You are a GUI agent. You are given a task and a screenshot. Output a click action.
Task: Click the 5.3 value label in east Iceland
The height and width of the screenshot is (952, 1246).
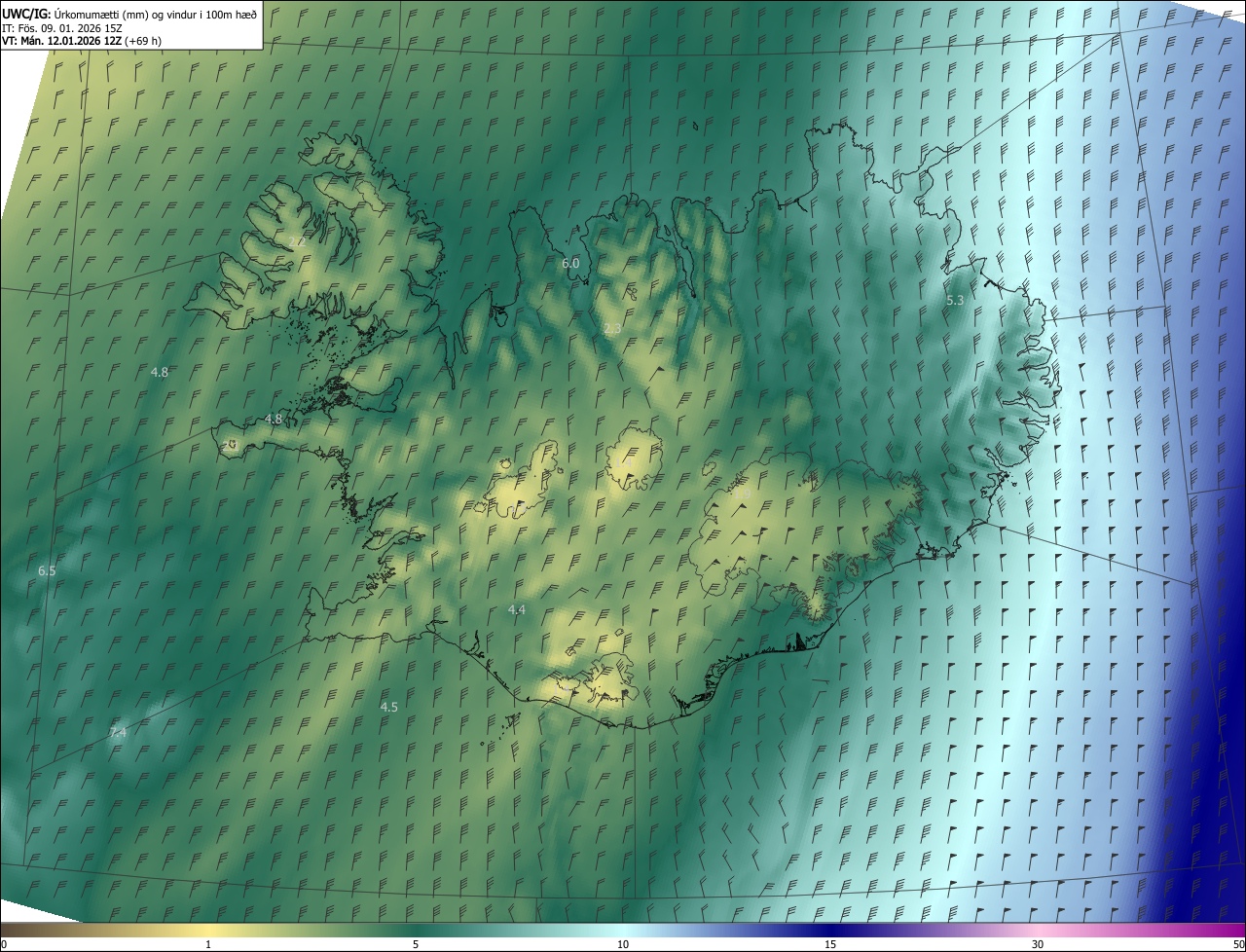coord(955,301)
